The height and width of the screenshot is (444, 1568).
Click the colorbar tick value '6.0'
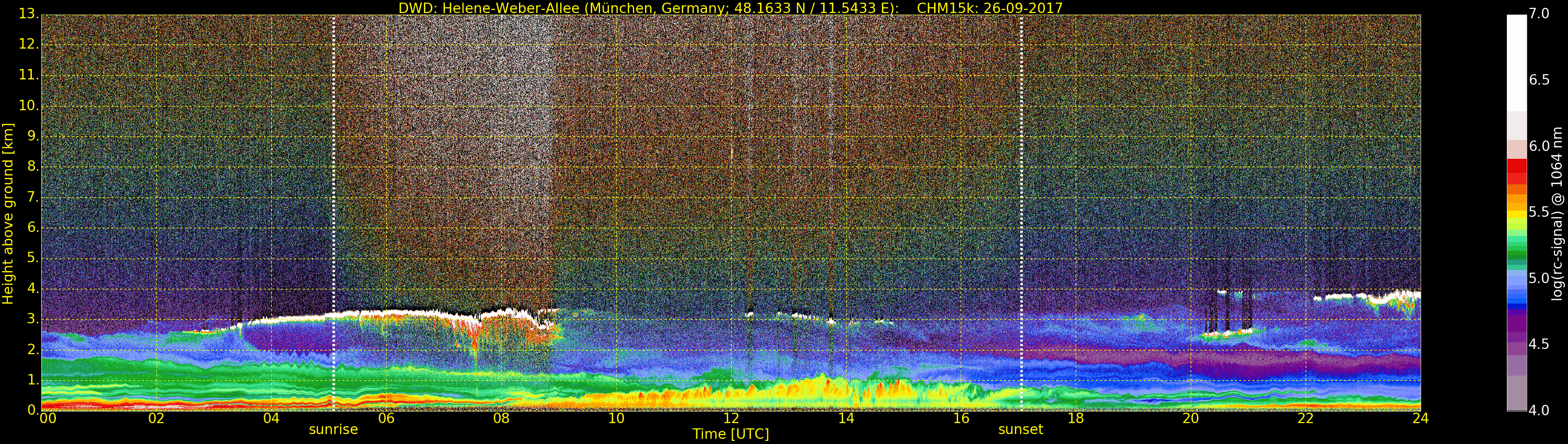[x=1539, y=146]
